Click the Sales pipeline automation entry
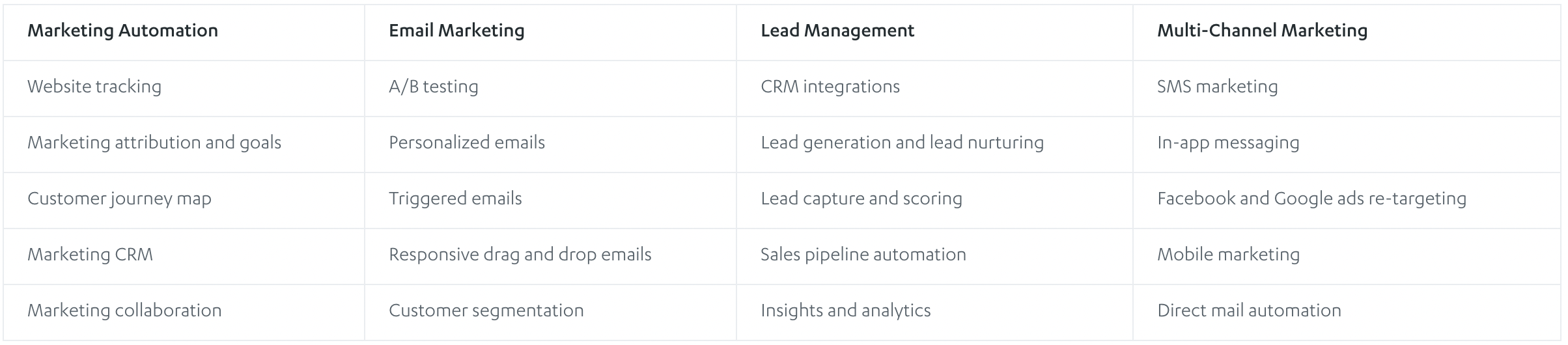1568x345 pixels. click(x=863, y=255)
